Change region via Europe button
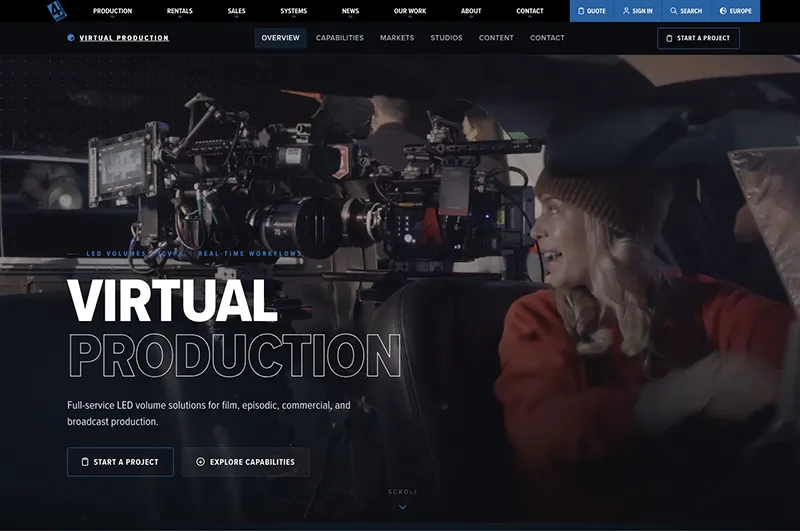The height and width of the screenshot is (531, 800). pos(735,11)
